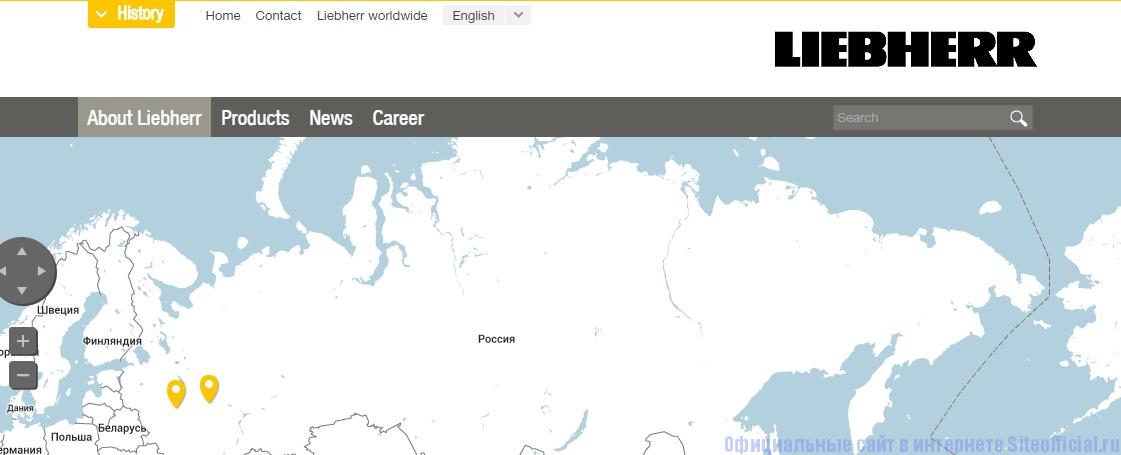Click the Финляндия map label
This screenshot has height=455, width=1121.
pyautogui.click(x=112, y=341)
